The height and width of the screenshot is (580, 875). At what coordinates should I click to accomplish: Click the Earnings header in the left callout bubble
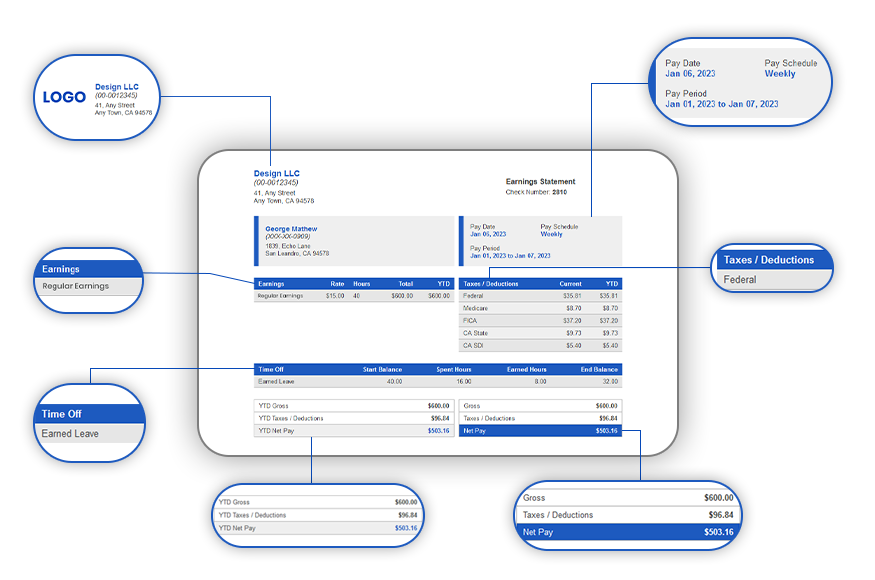click(x=61, y=269)
